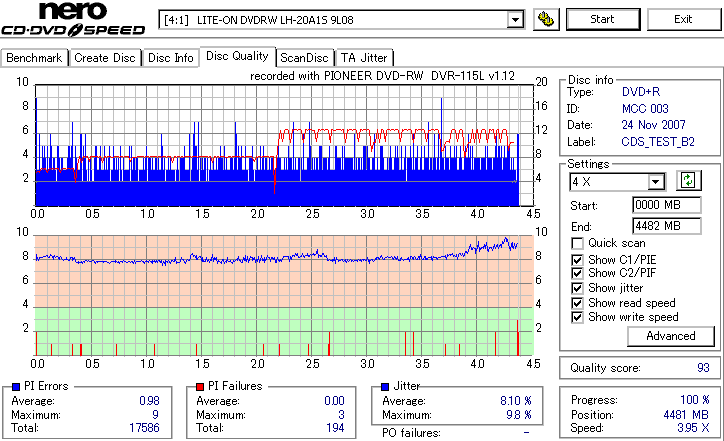Open the LITE-ON drive selection dropdown

coord(515,20)
